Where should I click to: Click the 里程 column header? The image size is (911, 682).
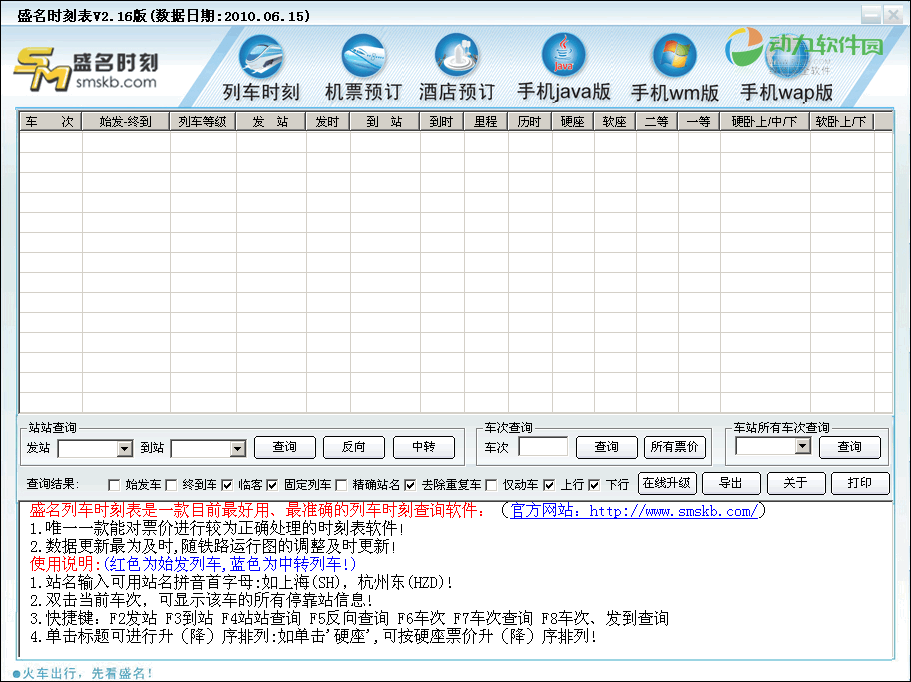click(485, 122)
